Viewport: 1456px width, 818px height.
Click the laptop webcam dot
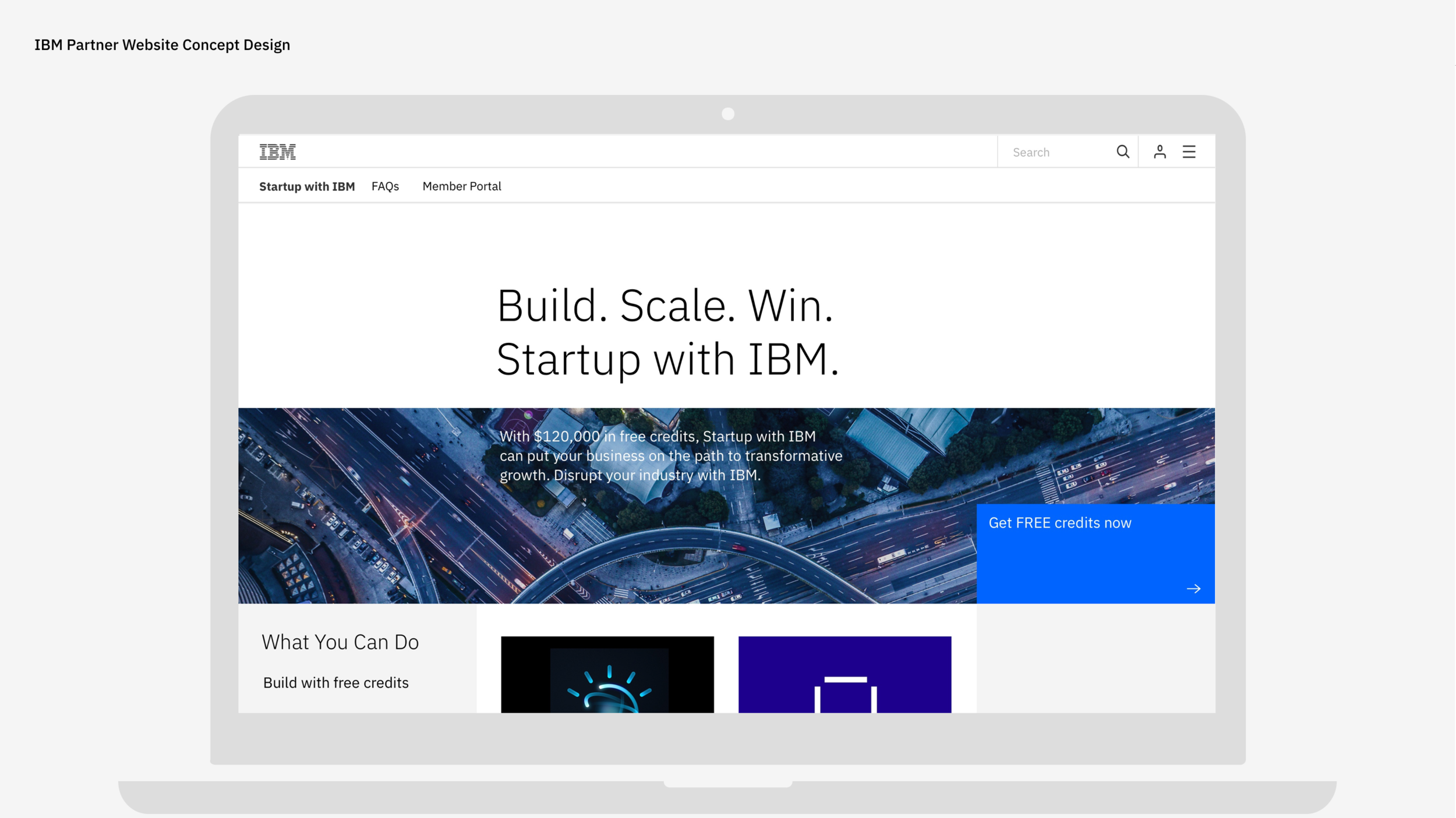click(727, 114)
